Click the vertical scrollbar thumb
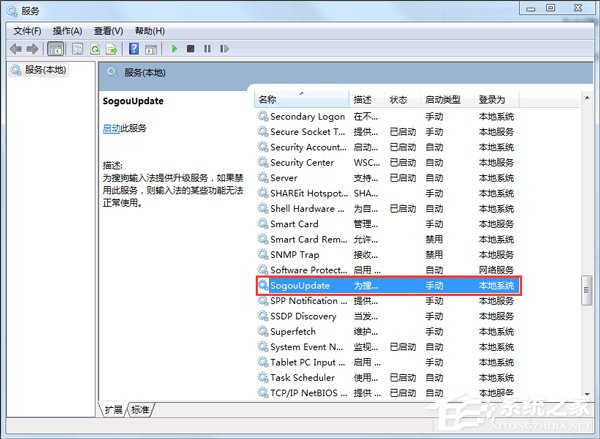Image resolution: width=600 pixels, height=439 pixels. click(587, 290)
